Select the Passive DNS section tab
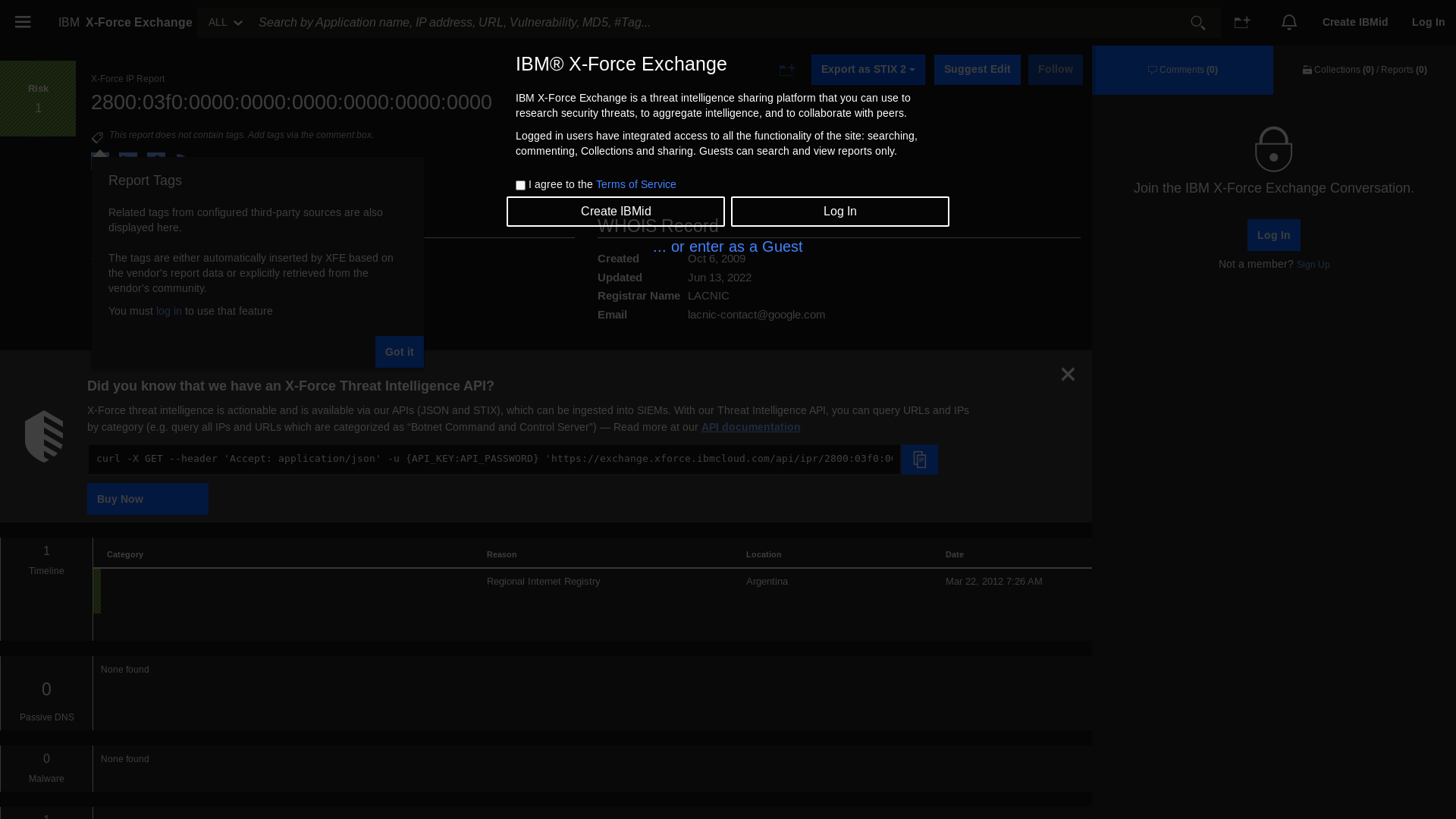Image resolution: width=1456 pixels, height=819 pixels. [46, 693]
